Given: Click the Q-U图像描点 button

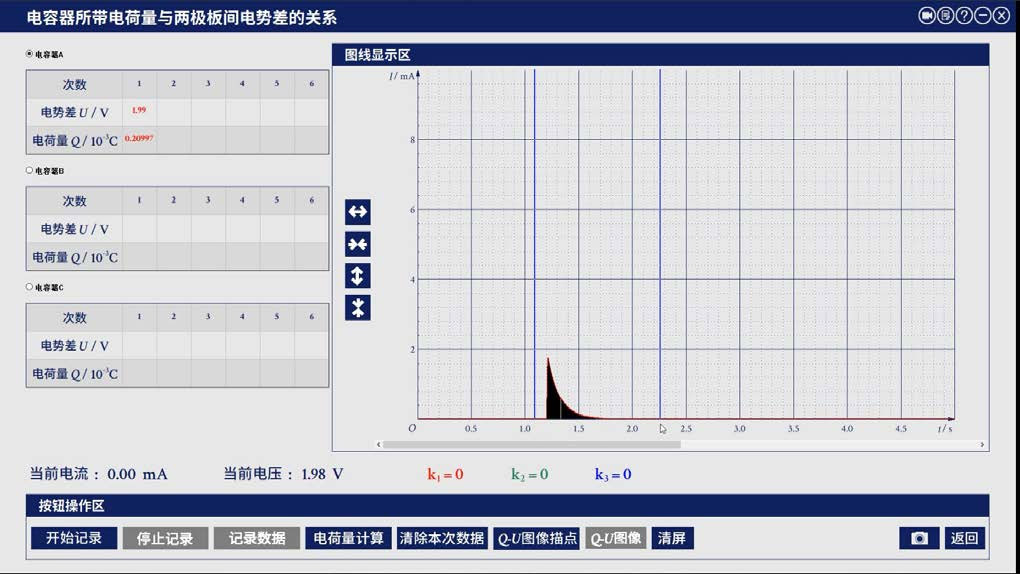Looking at the screenshot, I should coord(537,538).
